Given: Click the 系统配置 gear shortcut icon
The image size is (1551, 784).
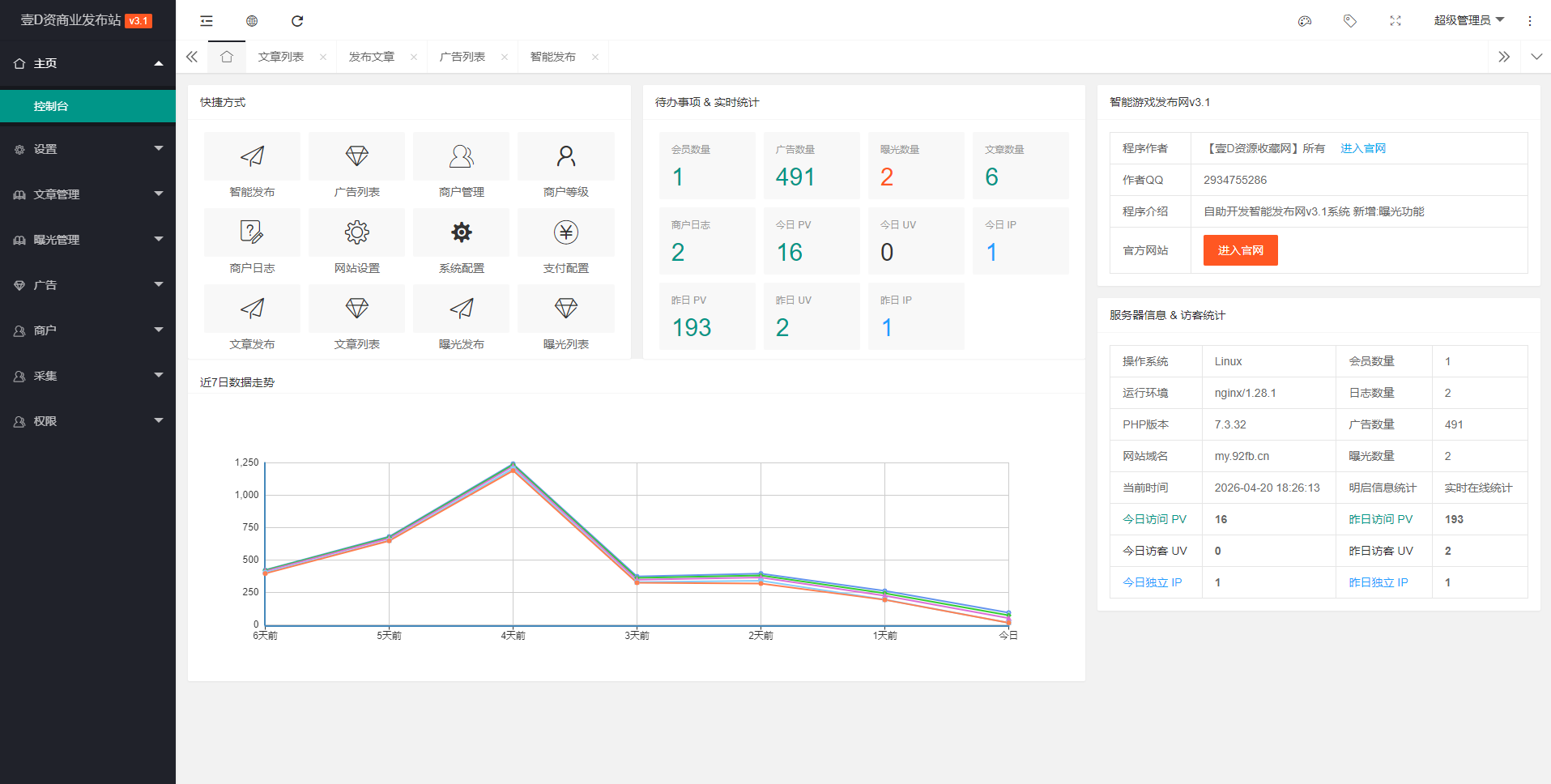Looking at the screenshot, I should click(461, 232).
